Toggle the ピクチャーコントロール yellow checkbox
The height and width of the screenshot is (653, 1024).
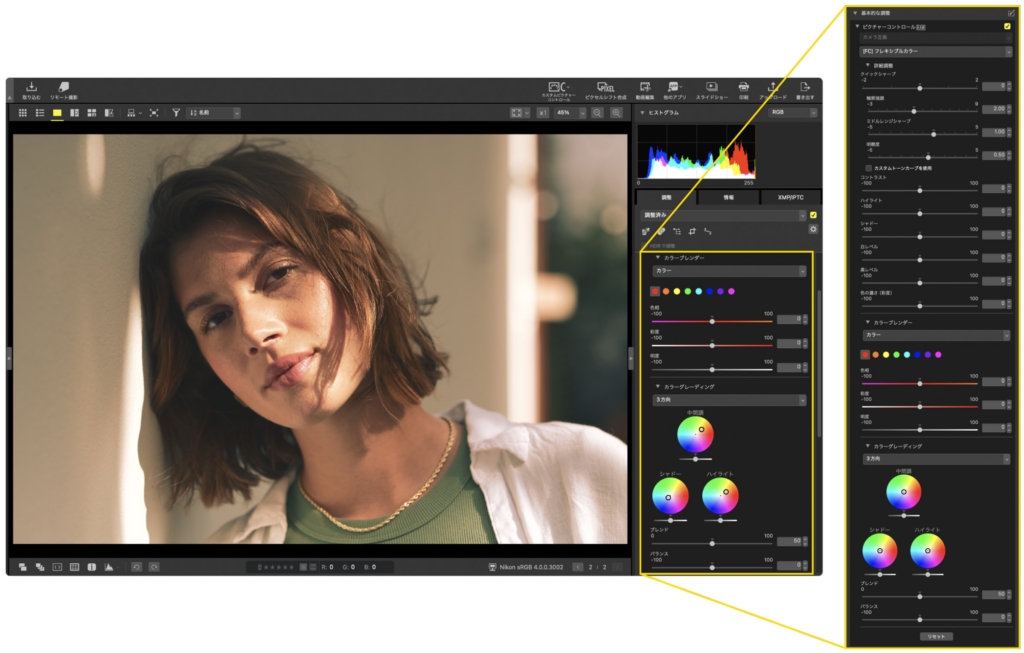pyautogui.click(x=1007, y=26)
